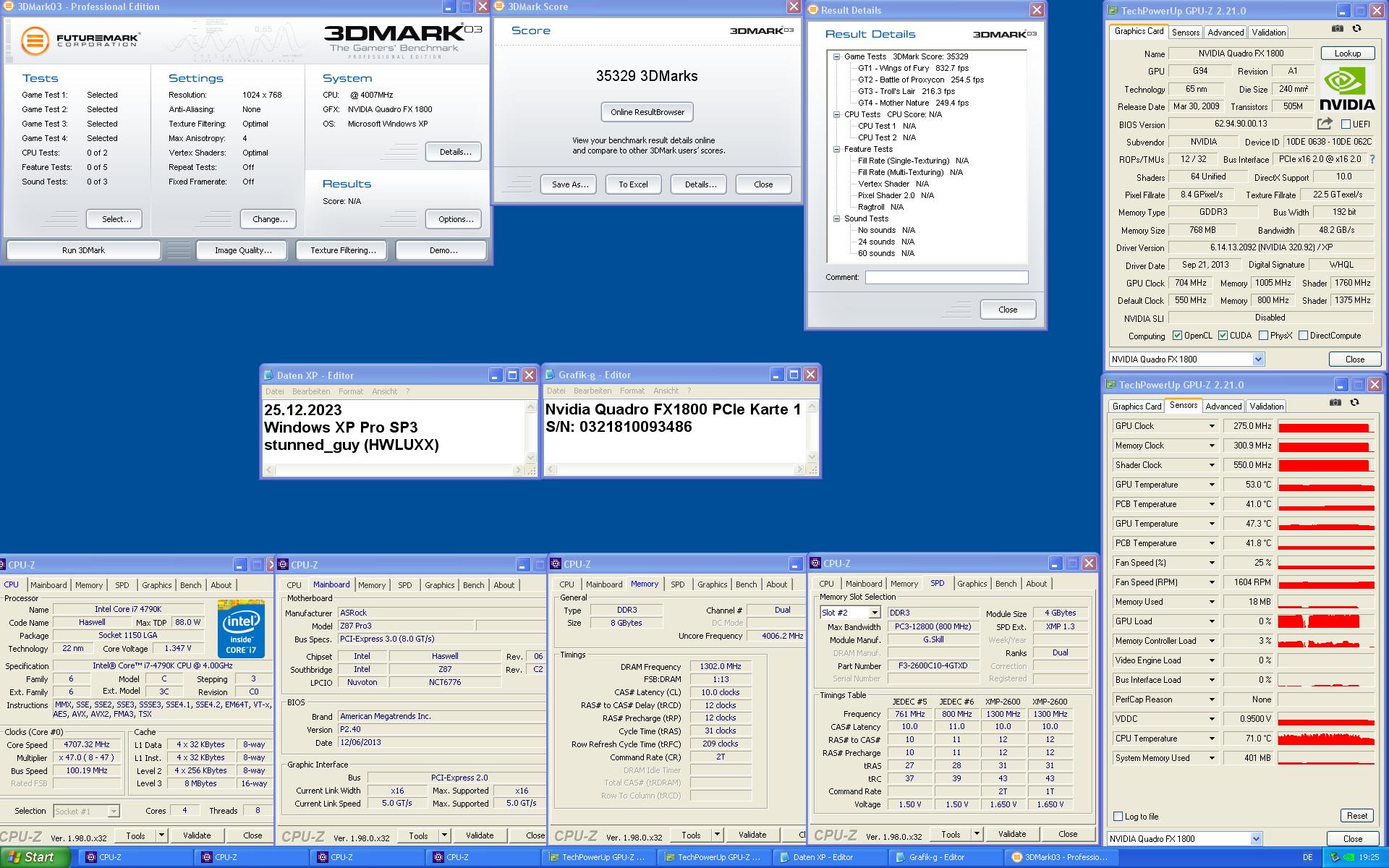The image size is (1389, 868).
Task: Click Reset button in GPU-Z Sensors window
Action: 1356,816
